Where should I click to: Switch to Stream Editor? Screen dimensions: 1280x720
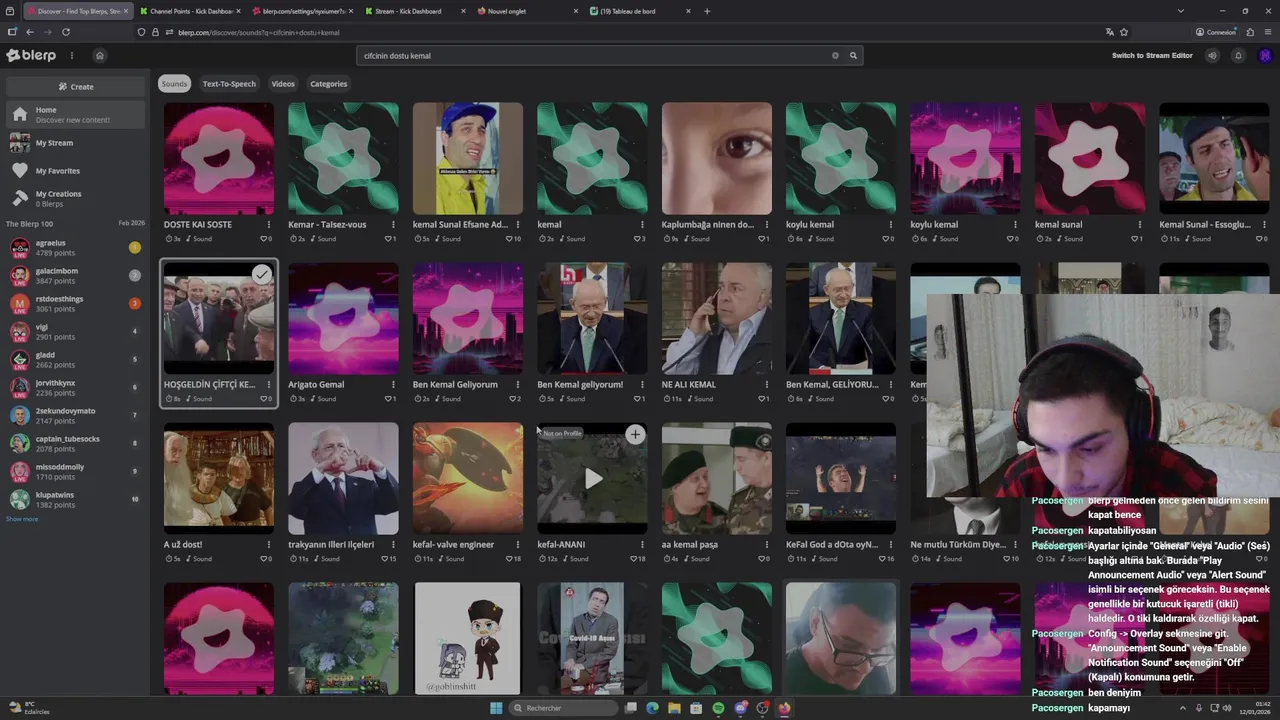coord(1152,56)
